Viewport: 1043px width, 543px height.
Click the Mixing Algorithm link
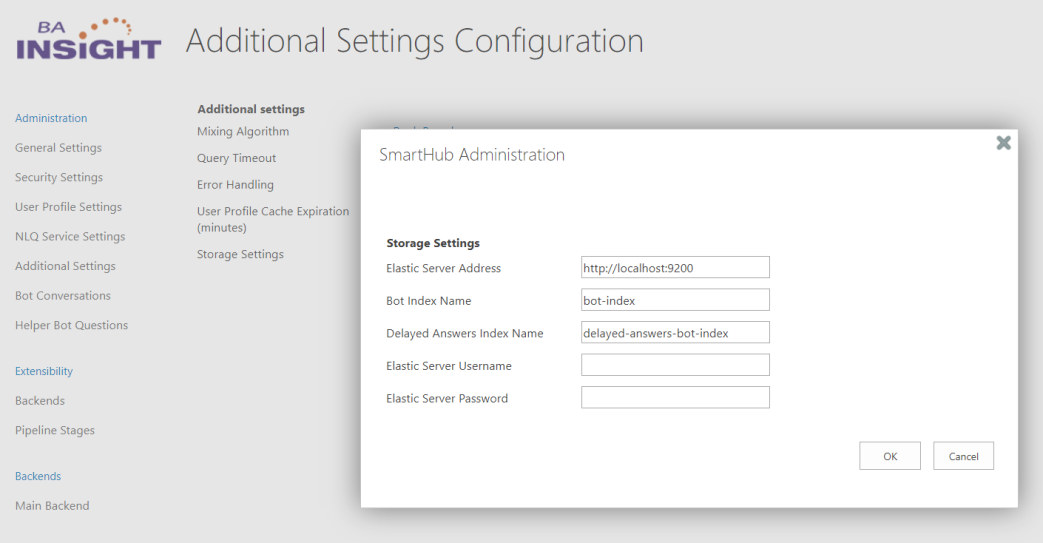pos(243,132)
